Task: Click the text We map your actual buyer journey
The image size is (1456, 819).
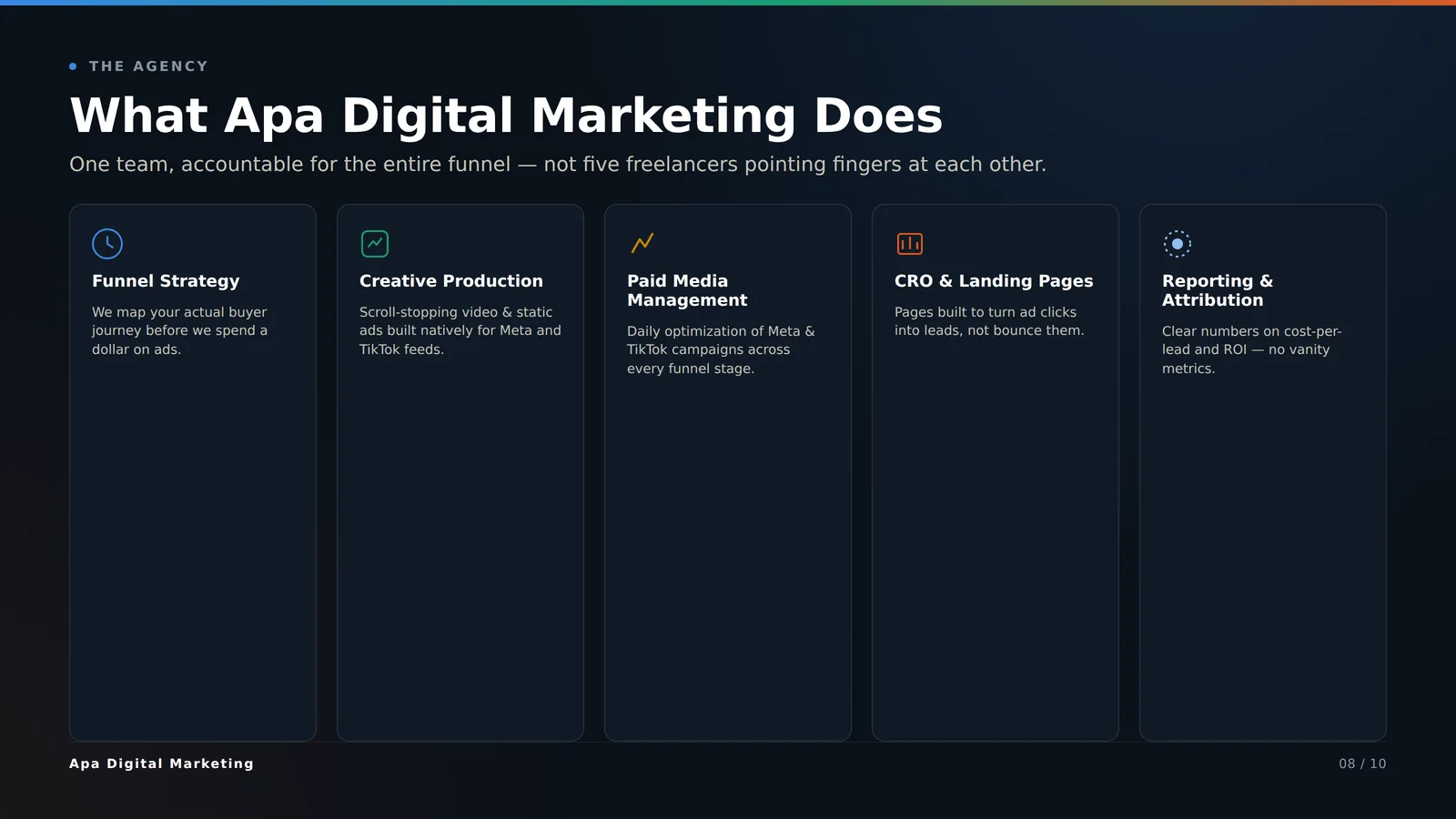Action: coord(180,330)
